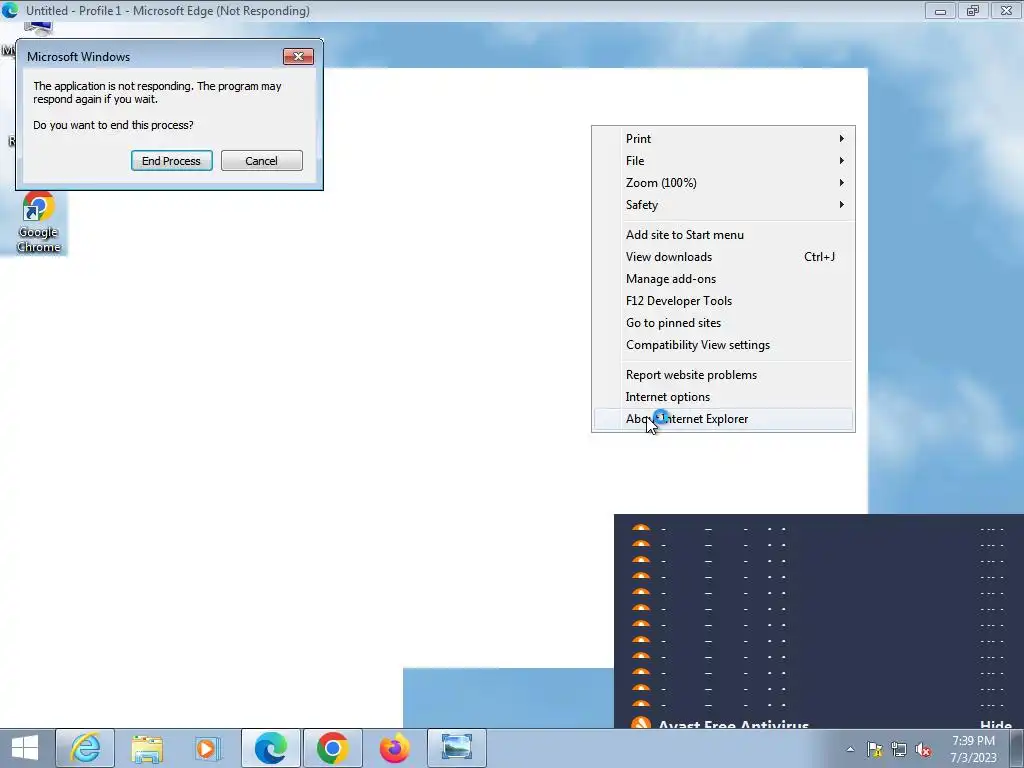Open the Safety submenu
The height and width of the screenshot is (768, 1024).
723,205
